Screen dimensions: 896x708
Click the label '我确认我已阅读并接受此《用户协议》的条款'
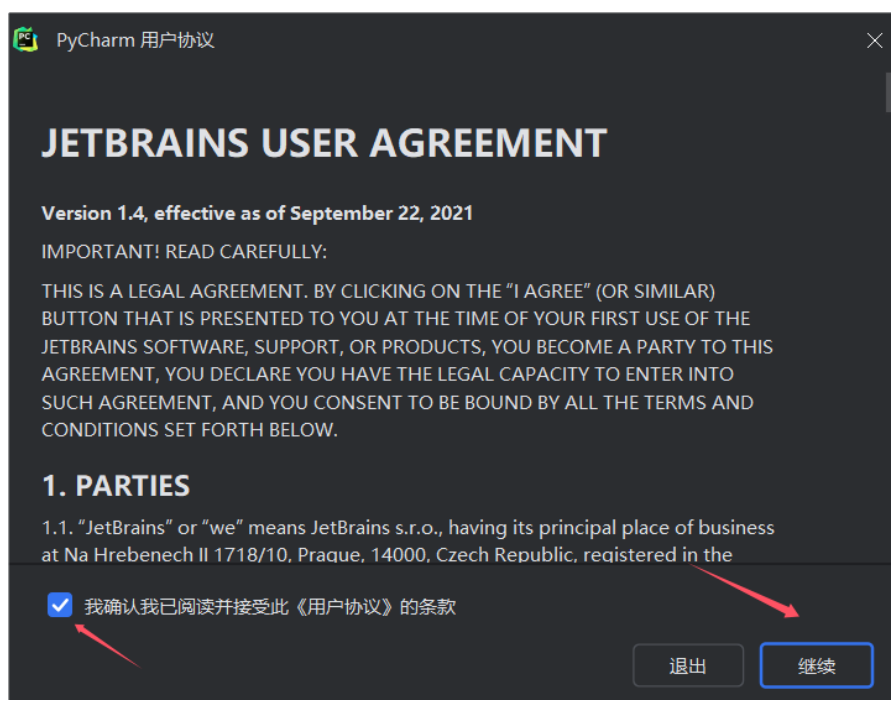click(x=270, y=606)
